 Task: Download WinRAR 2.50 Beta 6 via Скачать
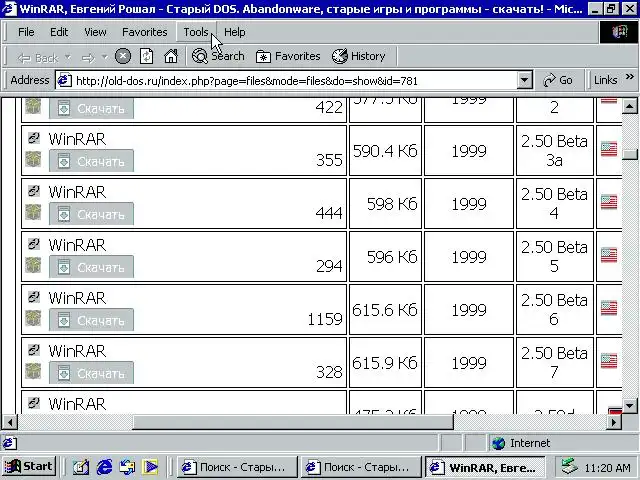[x=91, y=320]
